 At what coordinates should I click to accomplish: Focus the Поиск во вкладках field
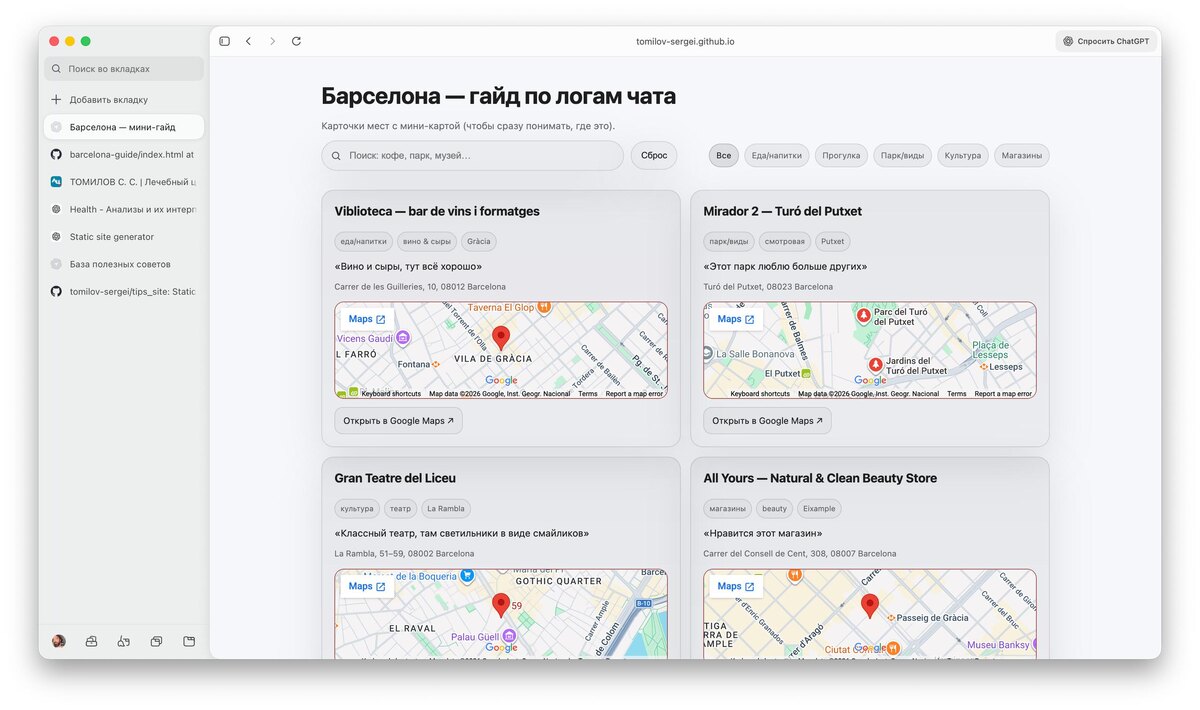coord(124,69)
